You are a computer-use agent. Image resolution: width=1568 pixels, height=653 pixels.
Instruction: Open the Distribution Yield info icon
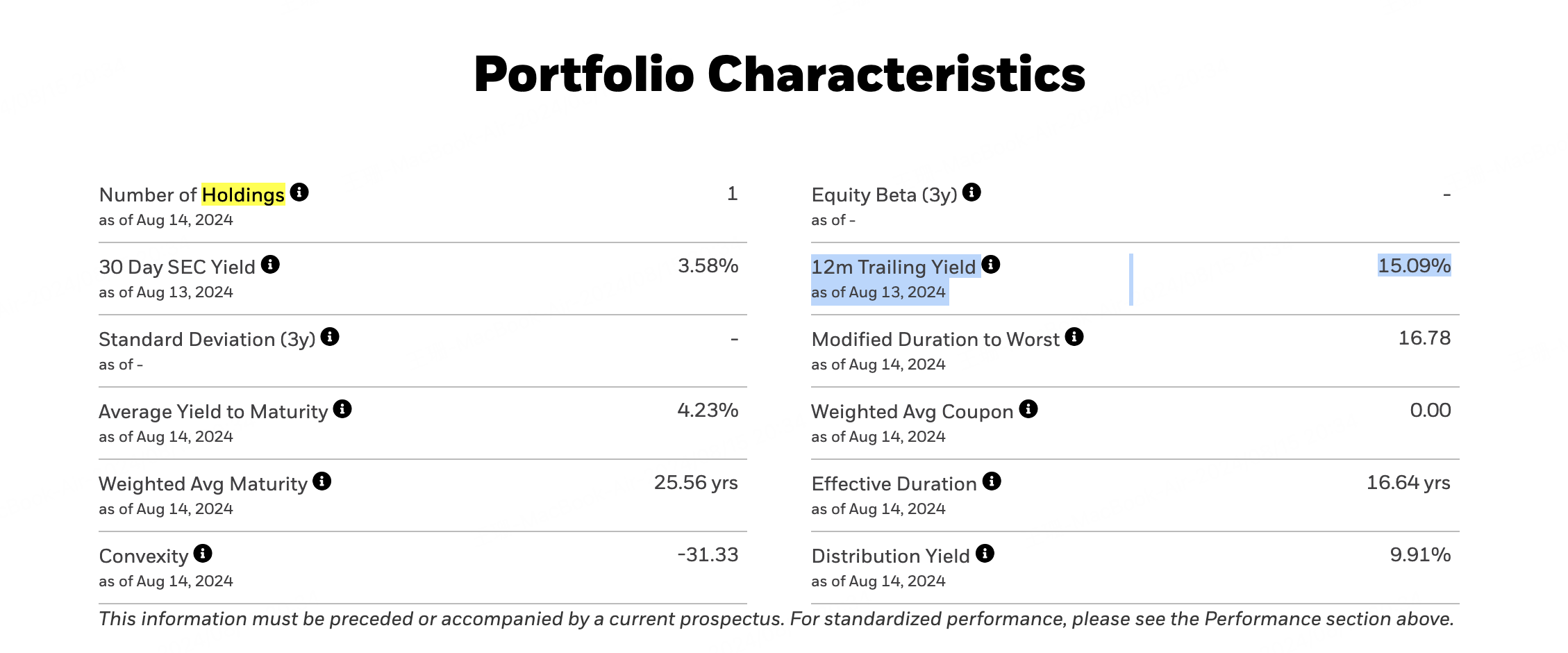985,554
